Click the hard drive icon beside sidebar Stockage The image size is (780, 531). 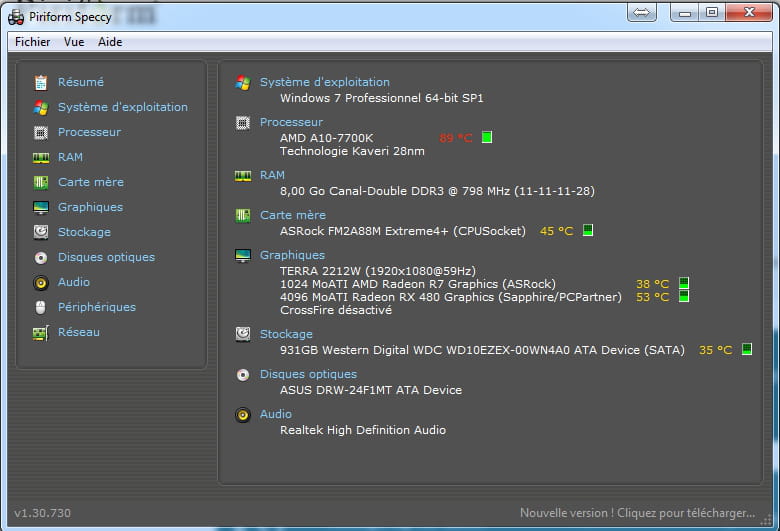click(x=41, y=232)
